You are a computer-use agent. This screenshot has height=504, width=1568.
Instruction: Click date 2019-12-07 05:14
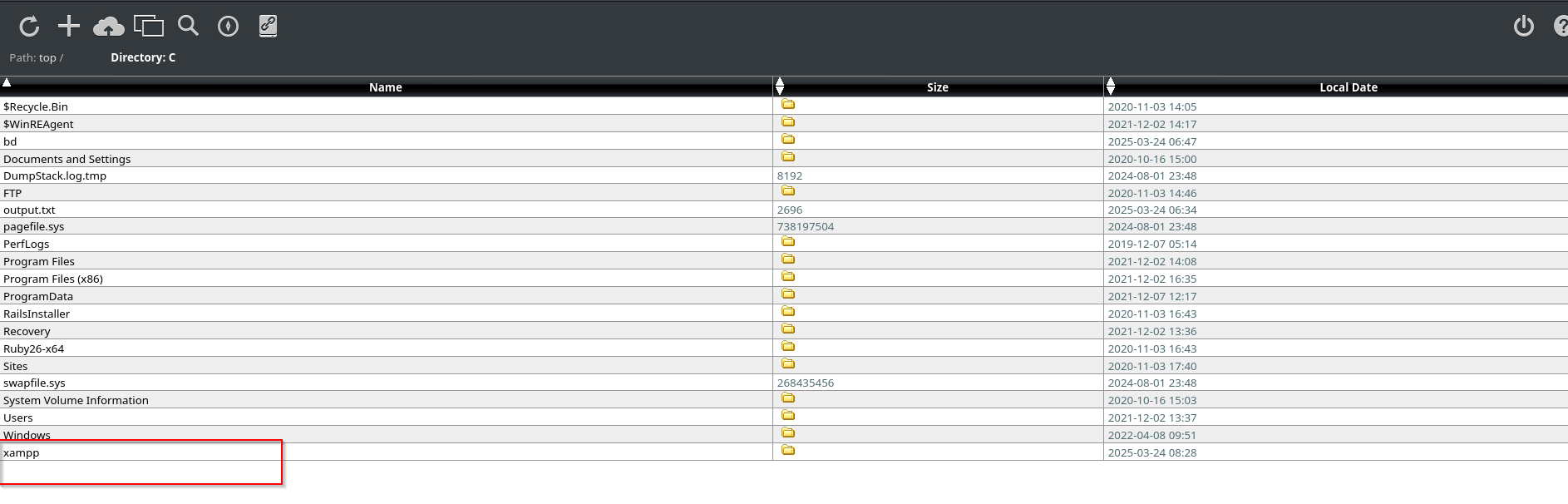pyautogui.click(x=1152, y=245)
